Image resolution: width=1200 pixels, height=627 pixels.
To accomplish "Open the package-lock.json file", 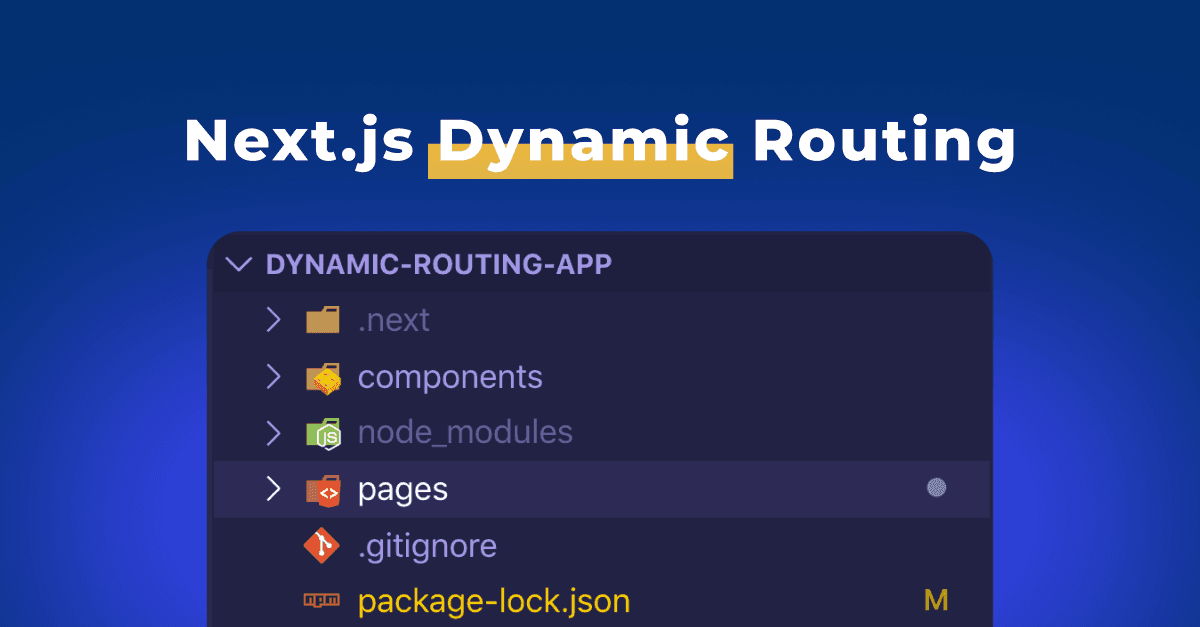I will tap(494, 601).
